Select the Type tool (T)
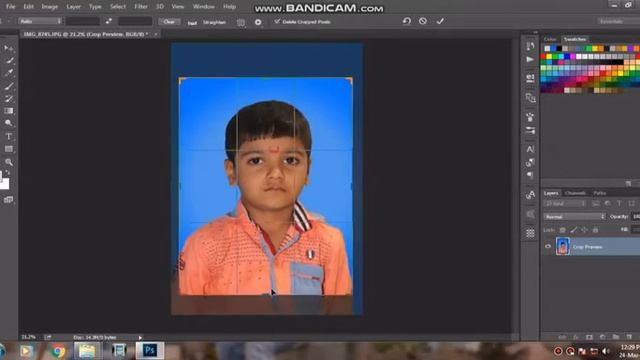 9,136
